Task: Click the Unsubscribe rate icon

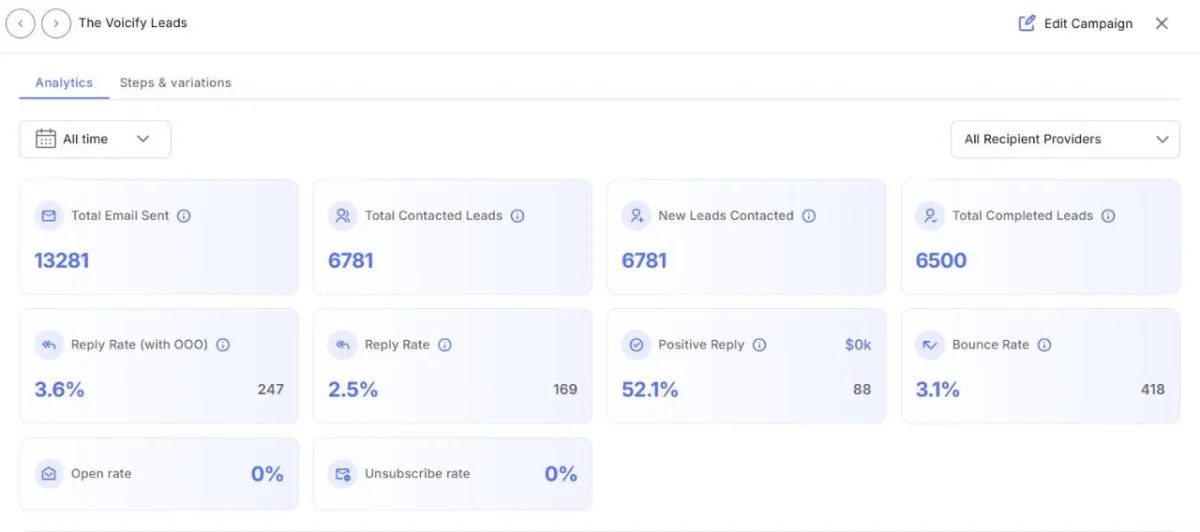Action: 343,474
